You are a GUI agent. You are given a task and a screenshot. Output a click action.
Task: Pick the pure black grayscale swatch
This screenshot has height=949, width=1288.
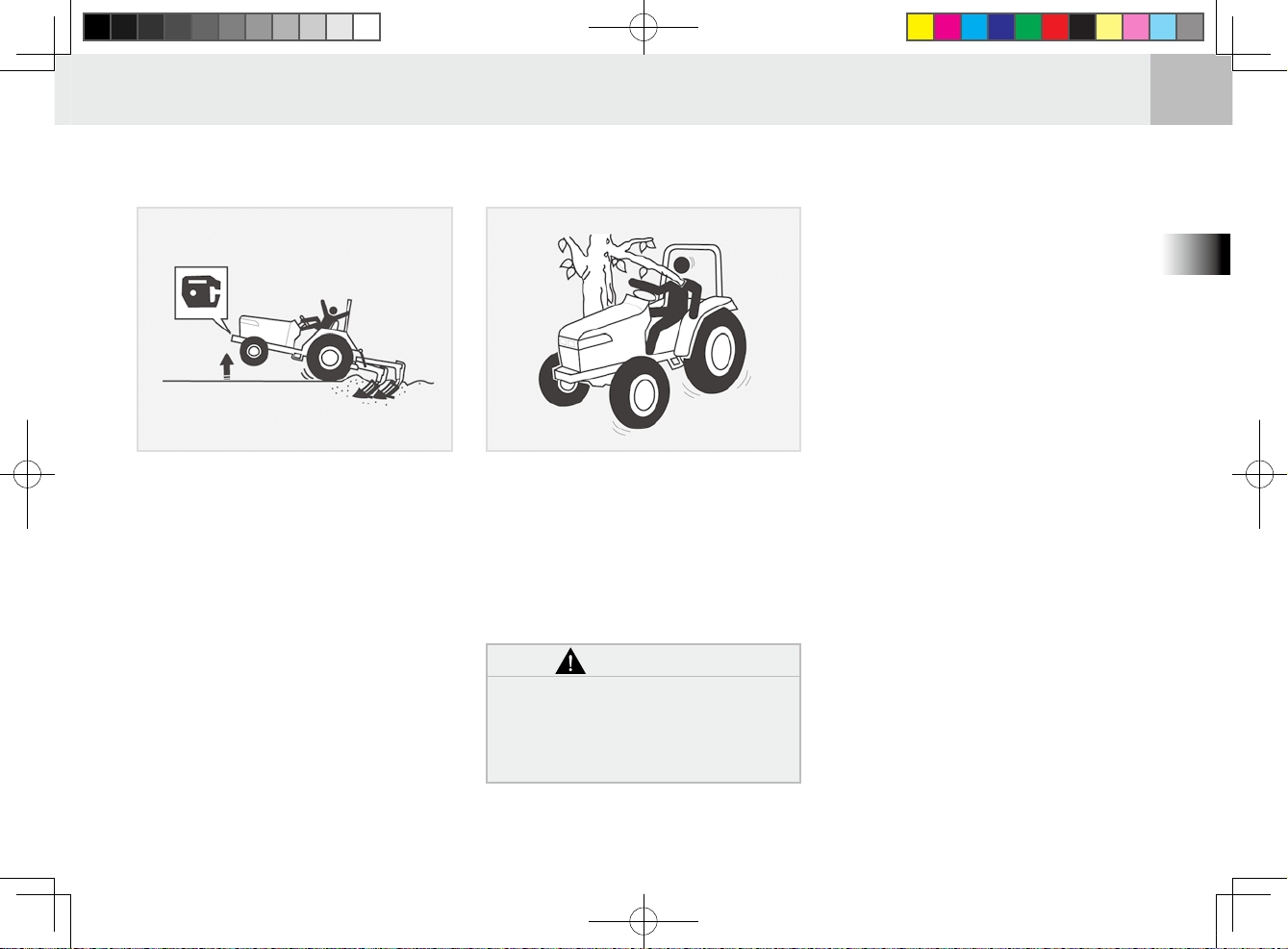pyautogui.click(x=96, y=27)
